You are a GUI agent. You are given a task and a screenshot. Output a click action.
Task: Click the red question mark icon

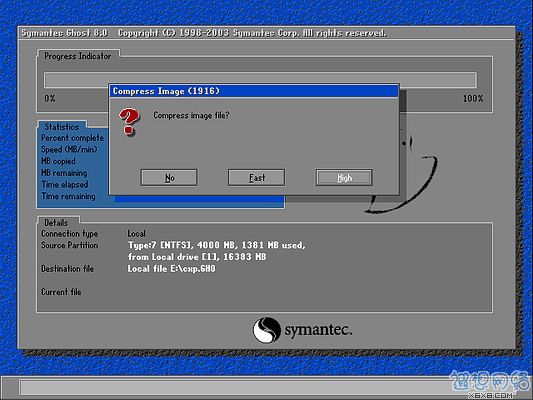tap(129, 122)
